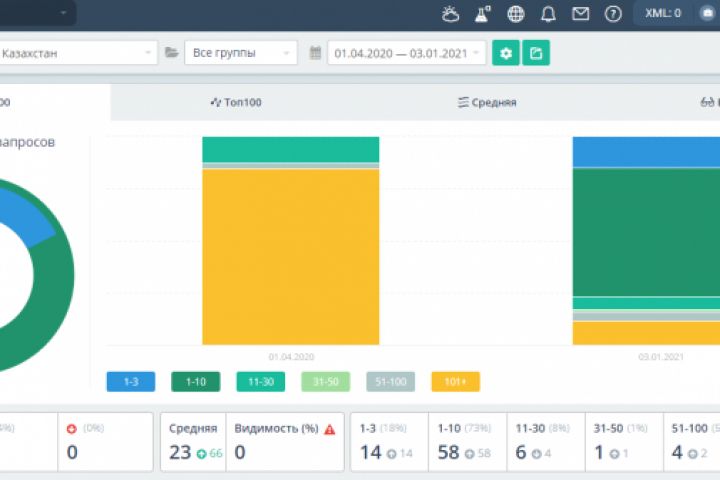The image size is (720, 480).
Task: Click the red plus icon above 0
Action: click(72, 429)
